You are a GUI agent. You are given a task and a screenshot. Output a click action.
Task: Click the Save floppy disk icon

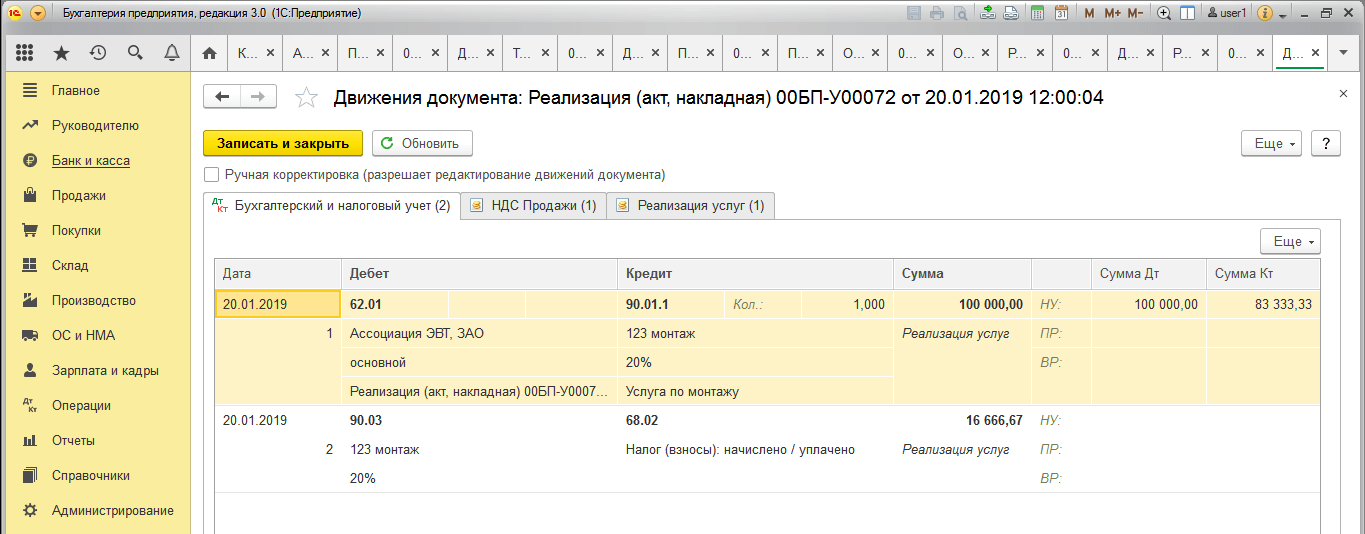pos(914,13)
